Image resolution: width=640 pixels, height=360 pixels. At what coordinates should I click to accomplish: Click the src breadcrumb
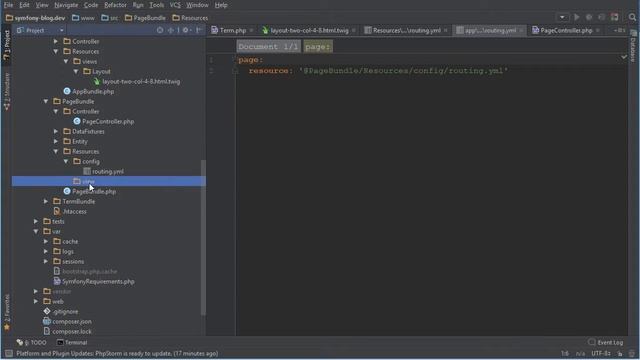click(110, 18)
